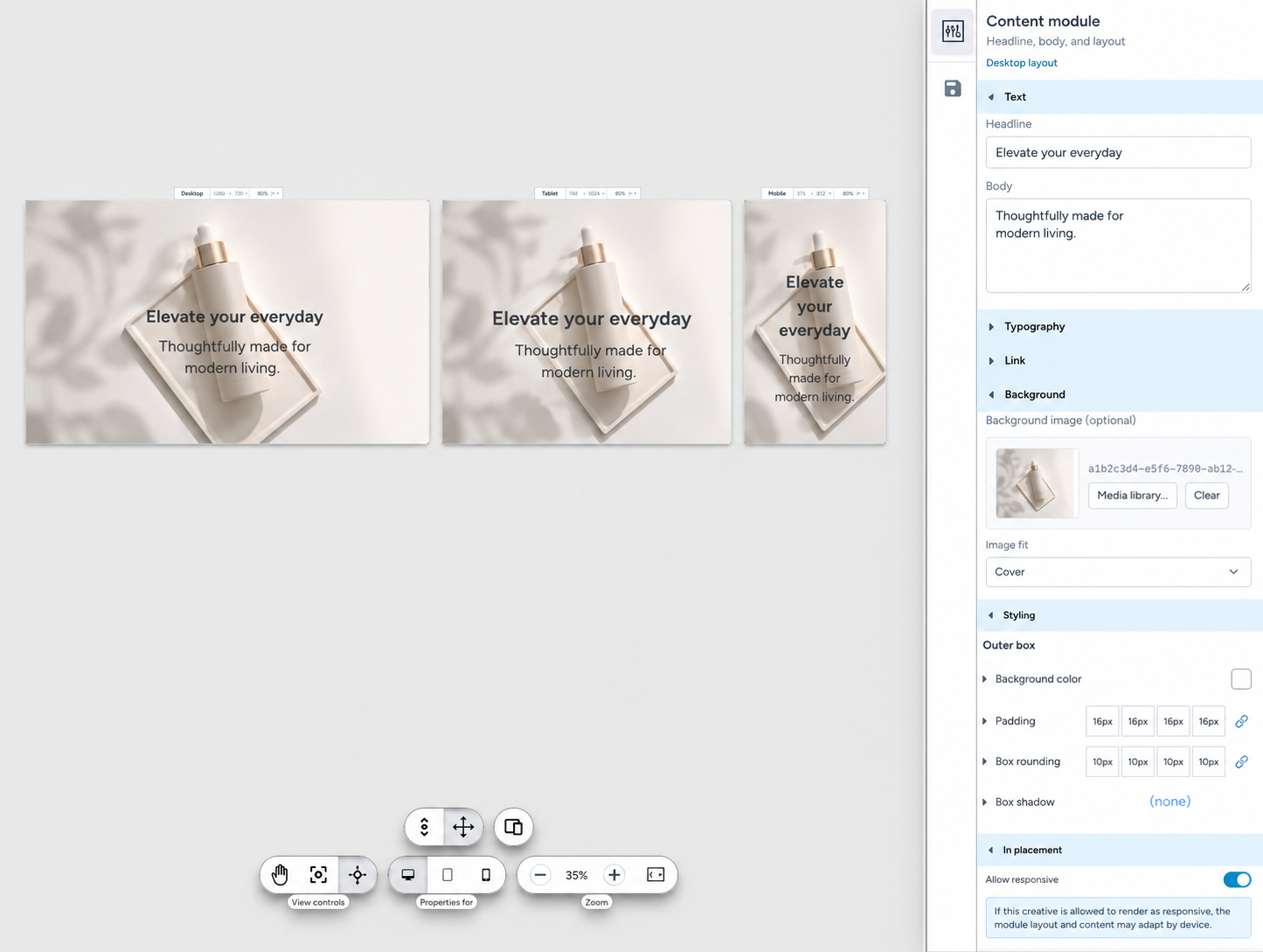This screenshot has width=1263, height=952.
Task: Click the save disk icon
Action: (953, 88)
